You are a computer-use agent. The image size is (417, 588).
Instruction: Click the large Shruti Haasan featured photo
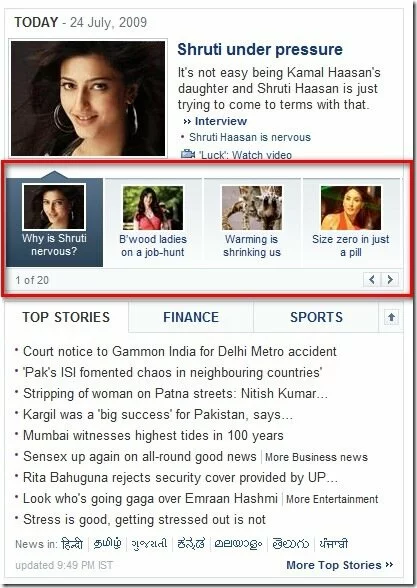[88, 98]
